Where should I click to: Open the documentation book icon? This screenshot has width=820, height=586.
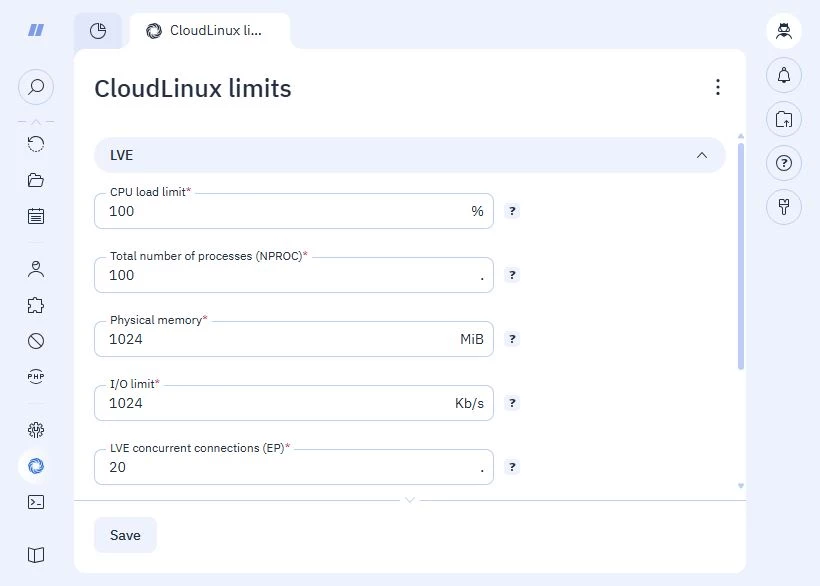(36, 555)
